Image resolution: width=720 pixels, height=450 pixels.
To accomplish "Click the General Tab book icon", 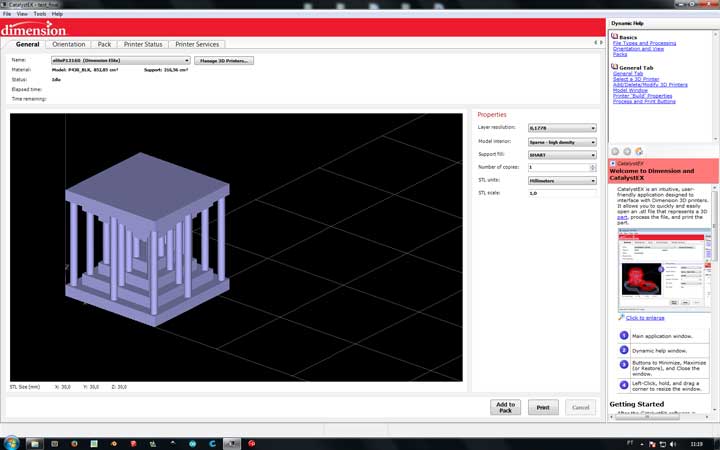I will tap(614, 67).
